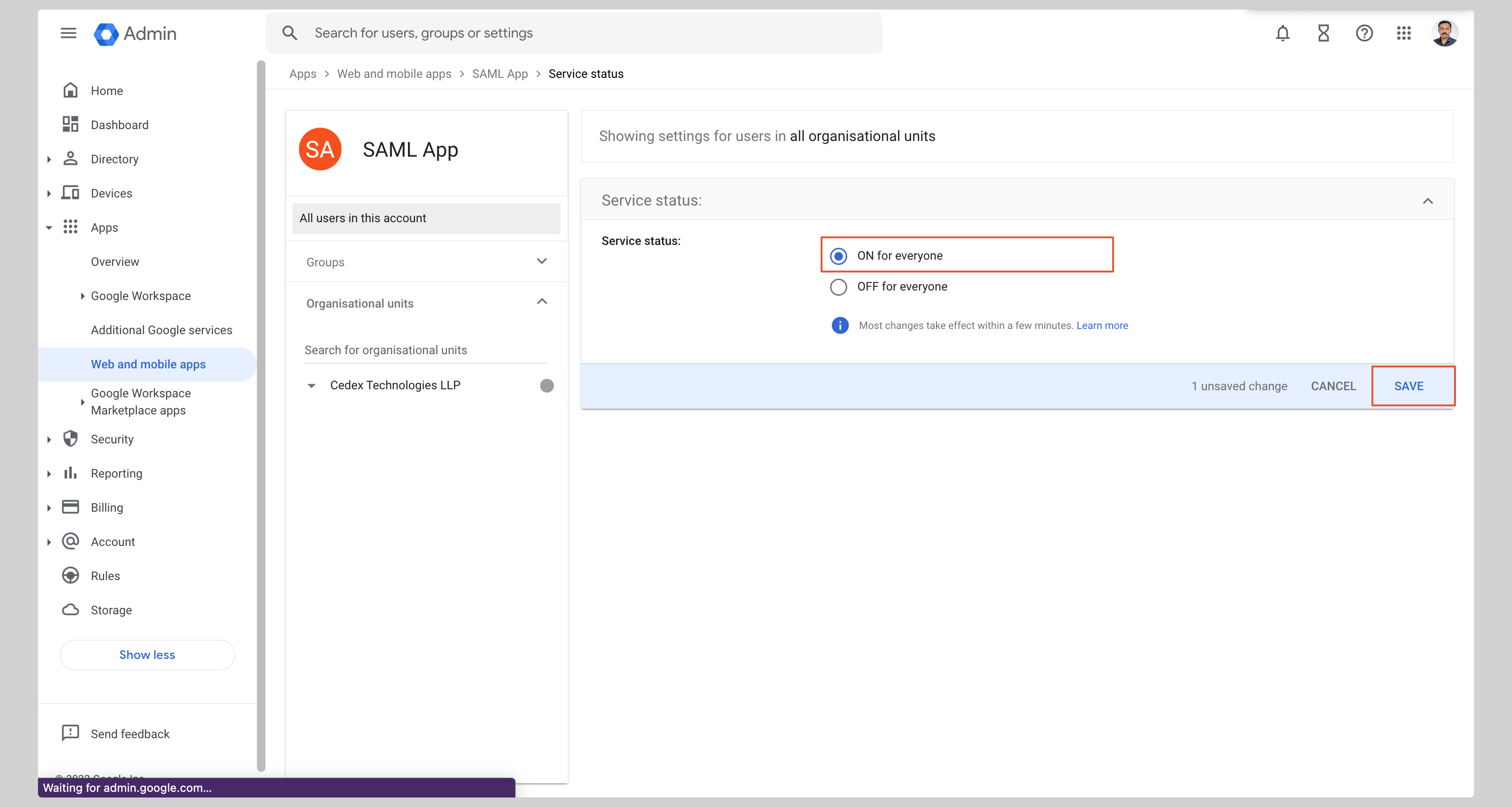Navigate to Apps breadcrumb link
Viewport: 1512px width, 807px height.
[x=302, y=74]
